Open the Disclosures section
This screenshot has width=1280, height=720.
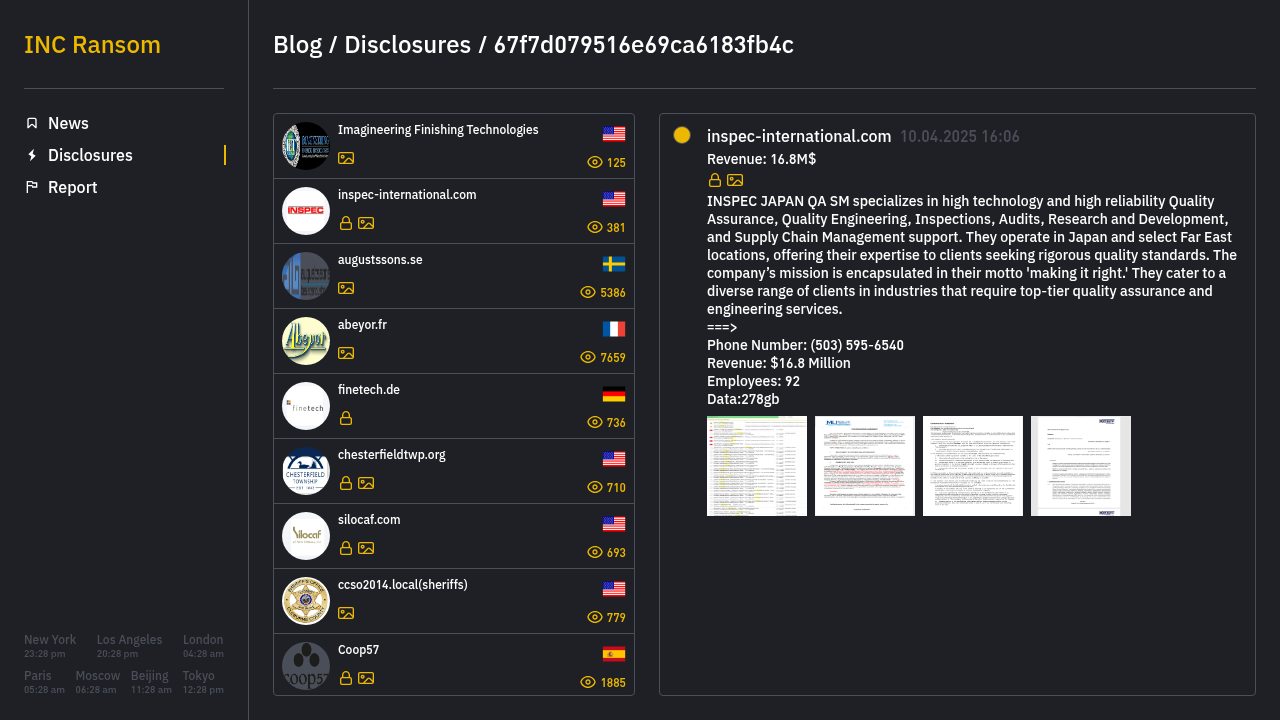point(90,155)
